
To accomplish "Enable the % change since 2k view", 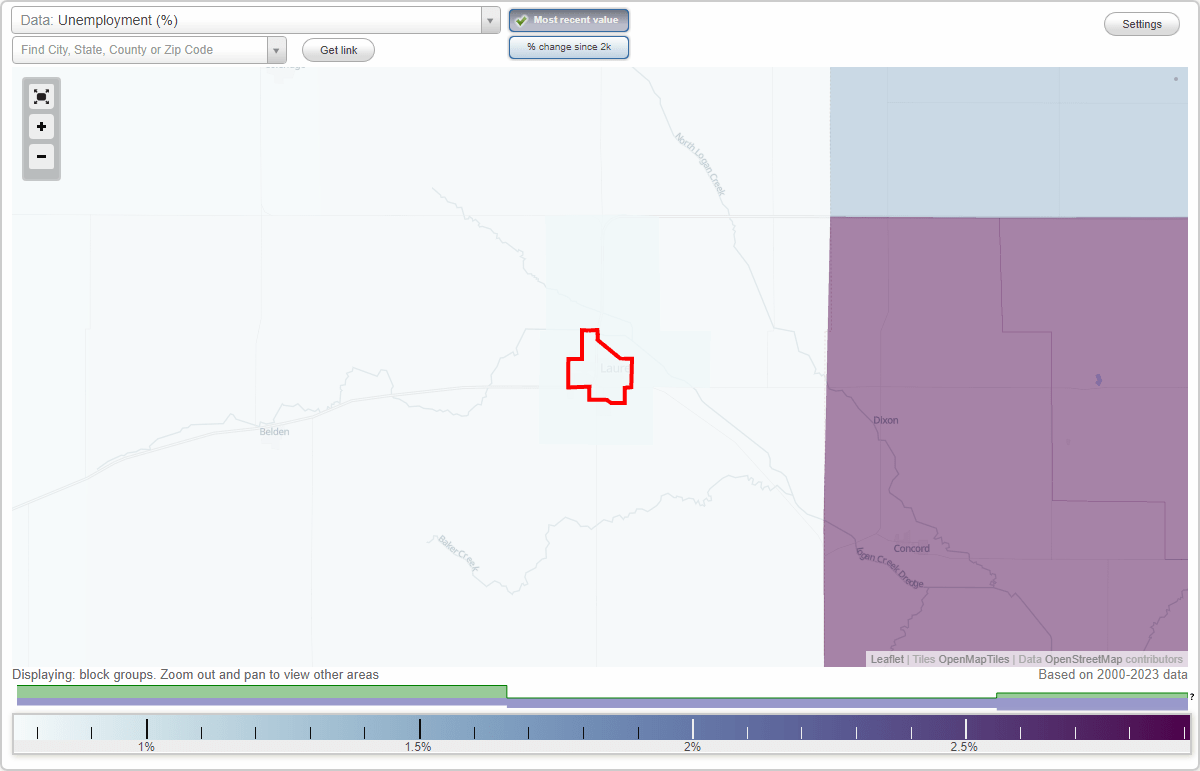I will pos(569,46).
